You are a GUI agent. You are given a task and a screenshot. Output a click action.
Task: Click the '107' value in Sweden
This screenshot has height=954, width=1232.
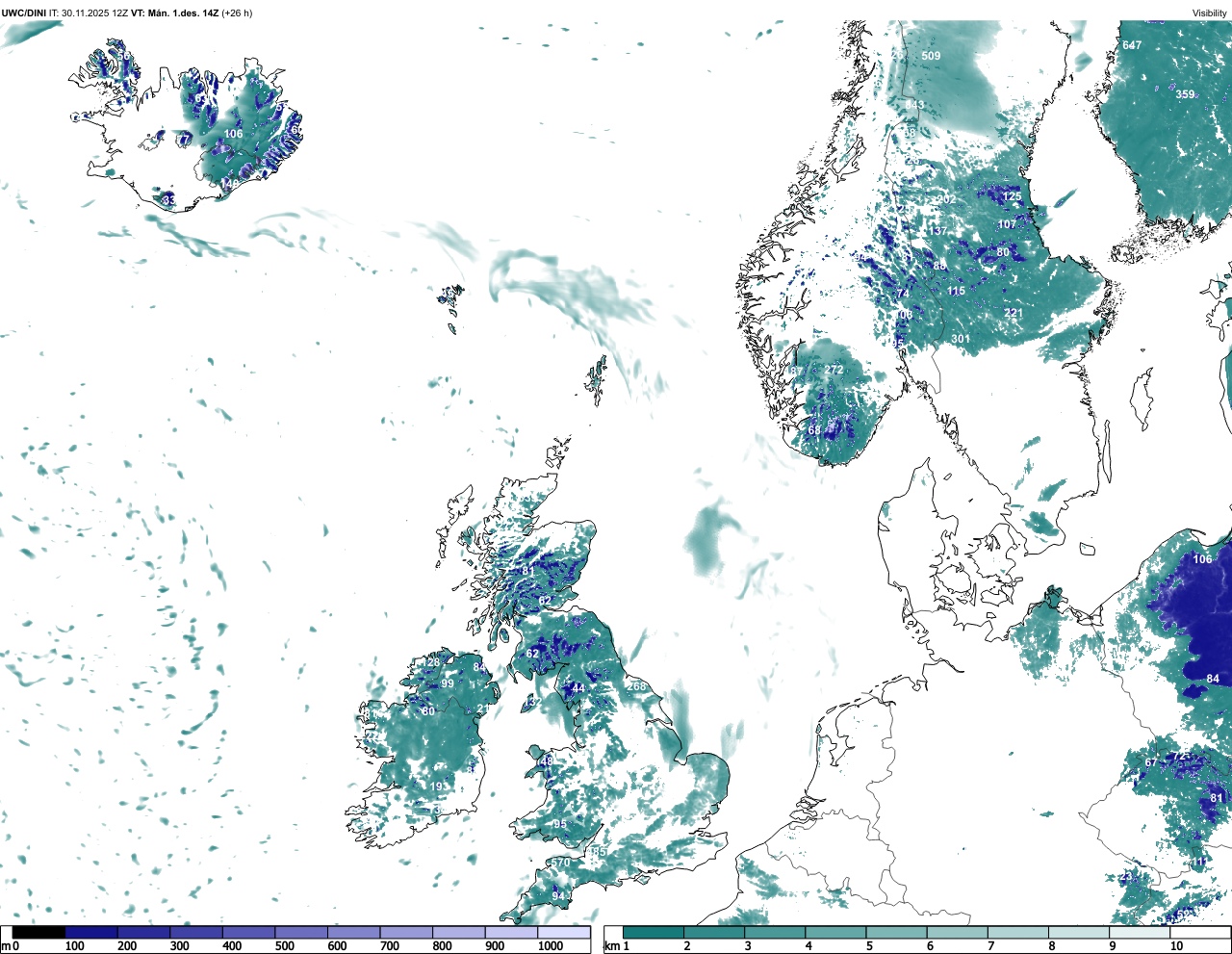coord(1007,224)
